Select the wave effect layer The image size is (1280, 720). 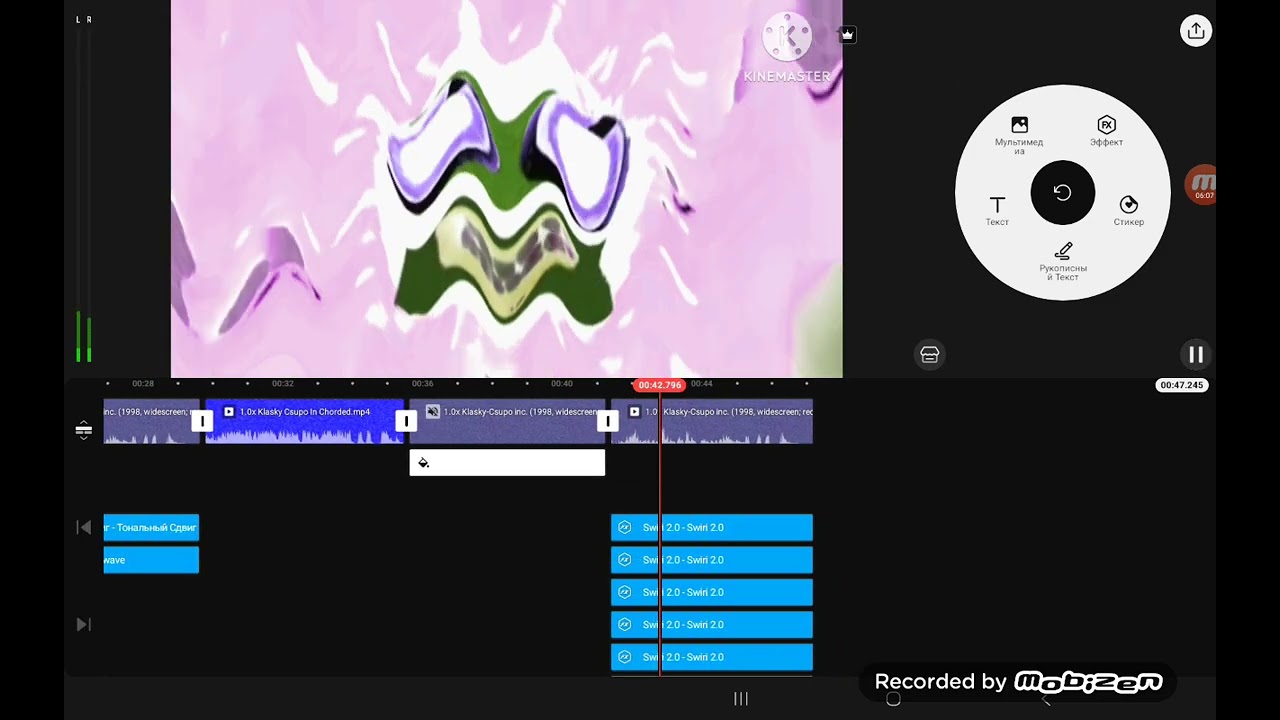point(151,560)
